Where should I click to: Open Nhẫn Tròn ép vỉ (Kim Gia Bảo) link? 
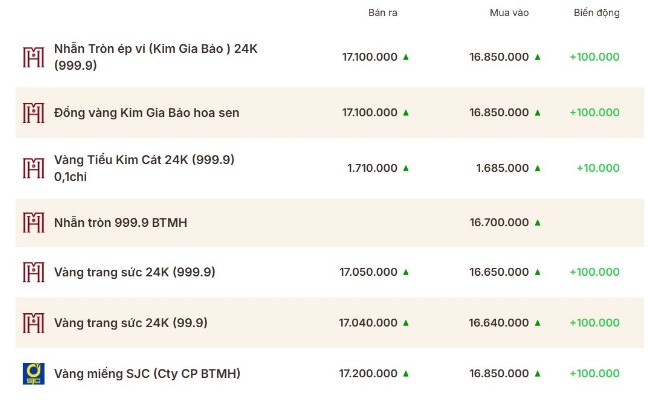[155, 57]
